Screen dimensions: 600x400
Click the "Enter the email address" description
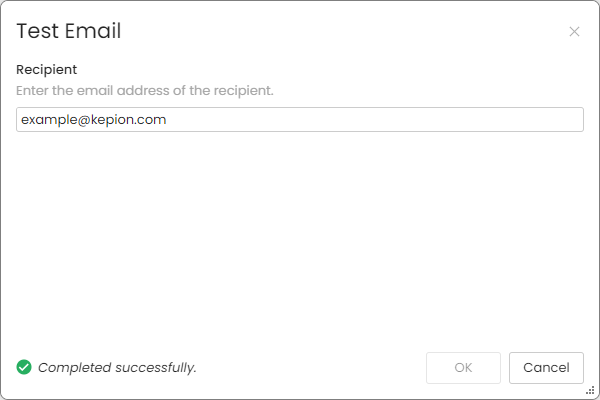[x=145, y=91]
